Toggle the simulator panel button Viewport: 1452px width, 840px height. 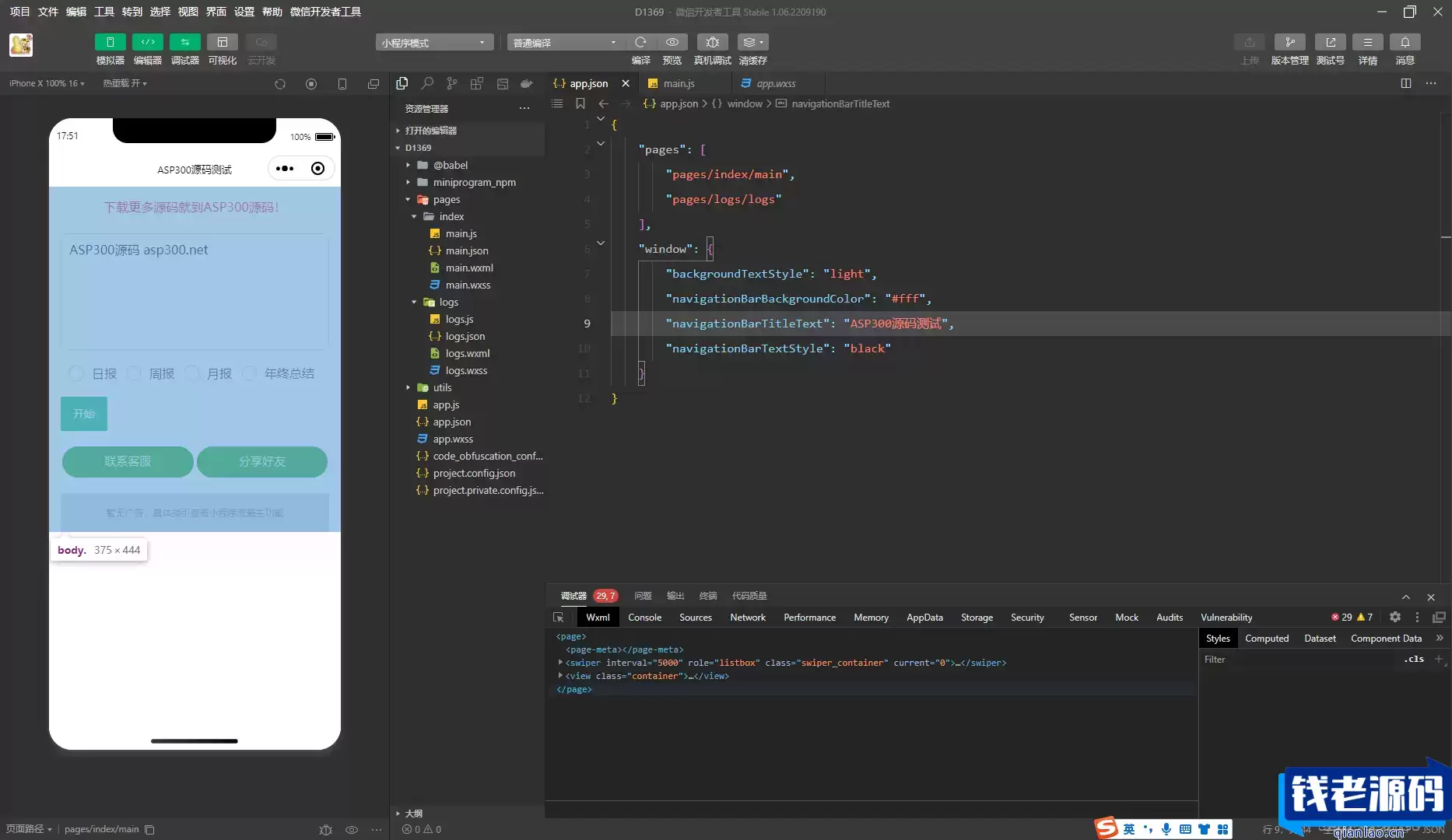click(x=110, y=42)
